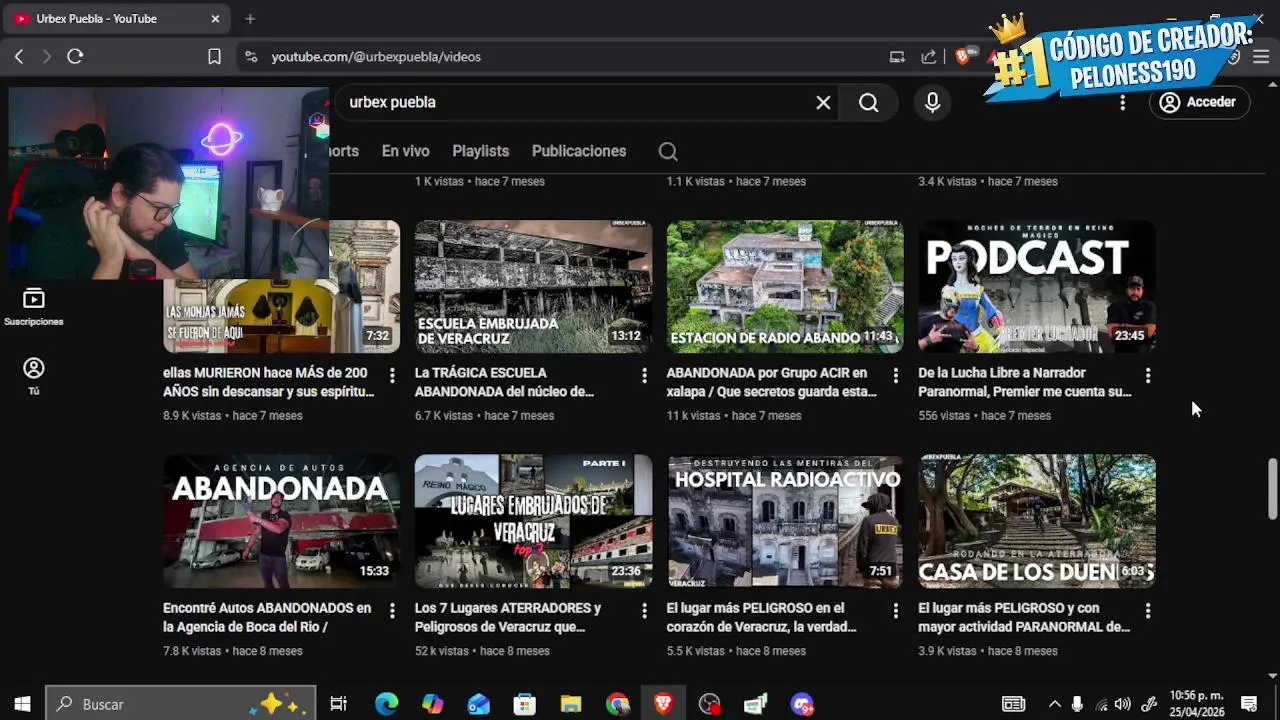This screenshot has height=720, width=1280.
Task: Play the Estación de Radio Abandonada thumbnail
Action: coord(785,287)
